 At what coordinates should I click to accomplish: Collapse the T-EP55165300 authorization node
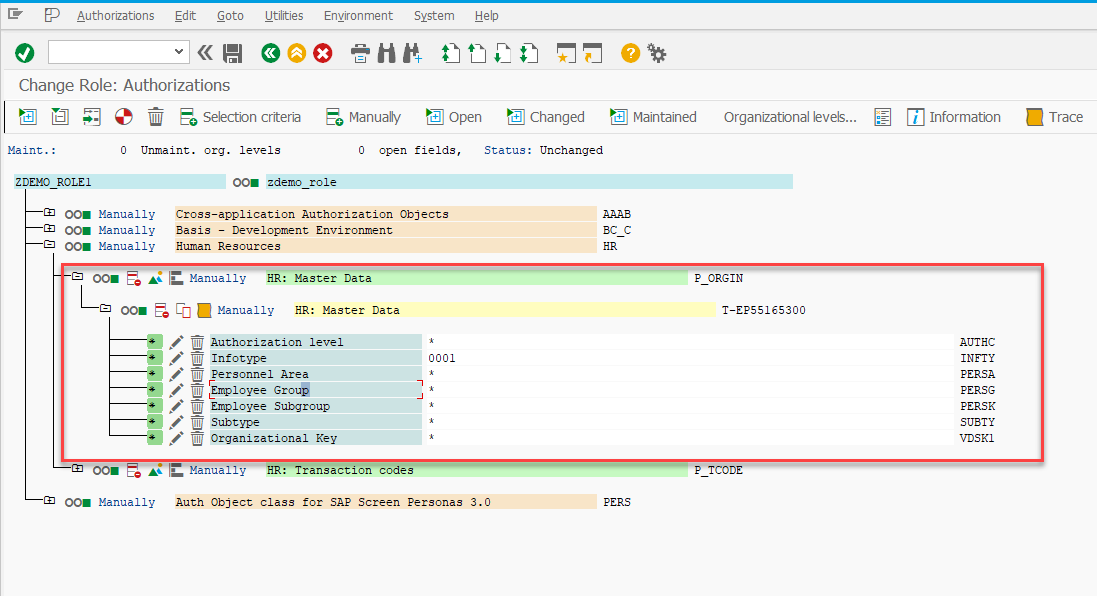[x=105, y=308]
